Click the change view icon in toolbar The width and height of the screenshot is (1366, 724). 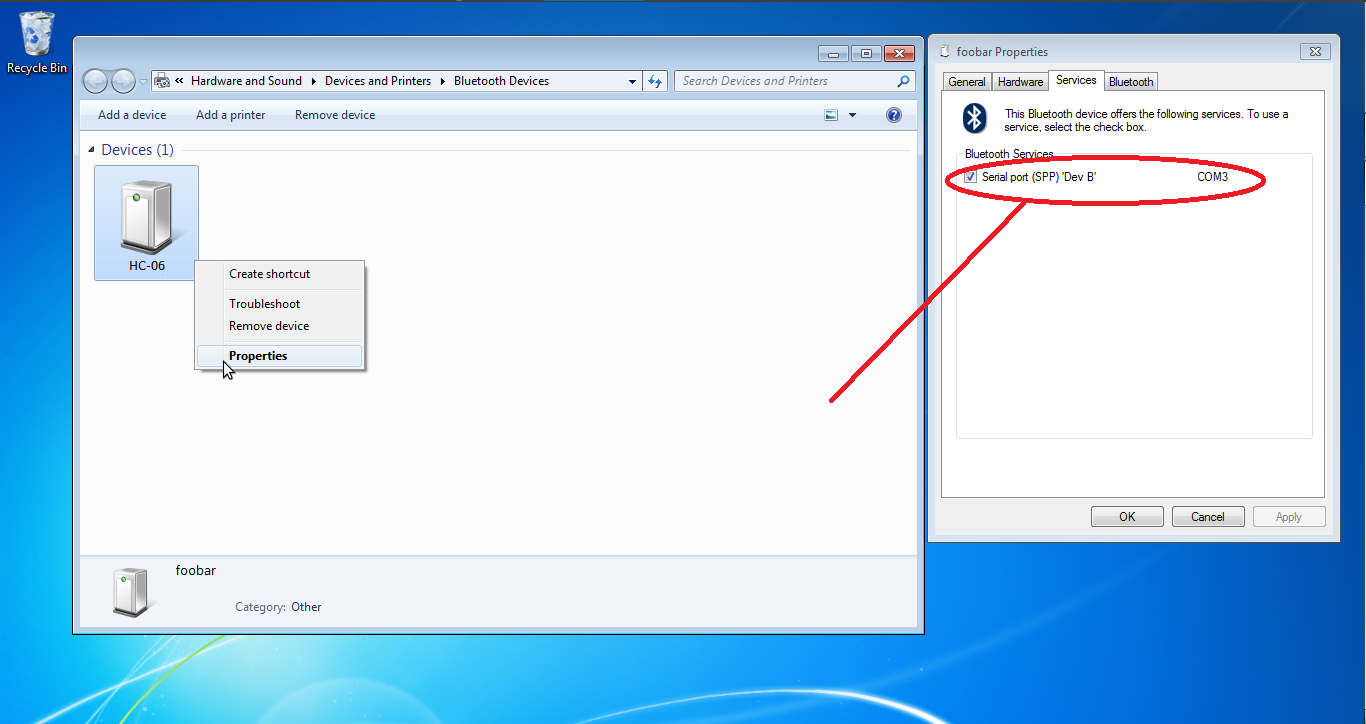[x=831, y=115]
